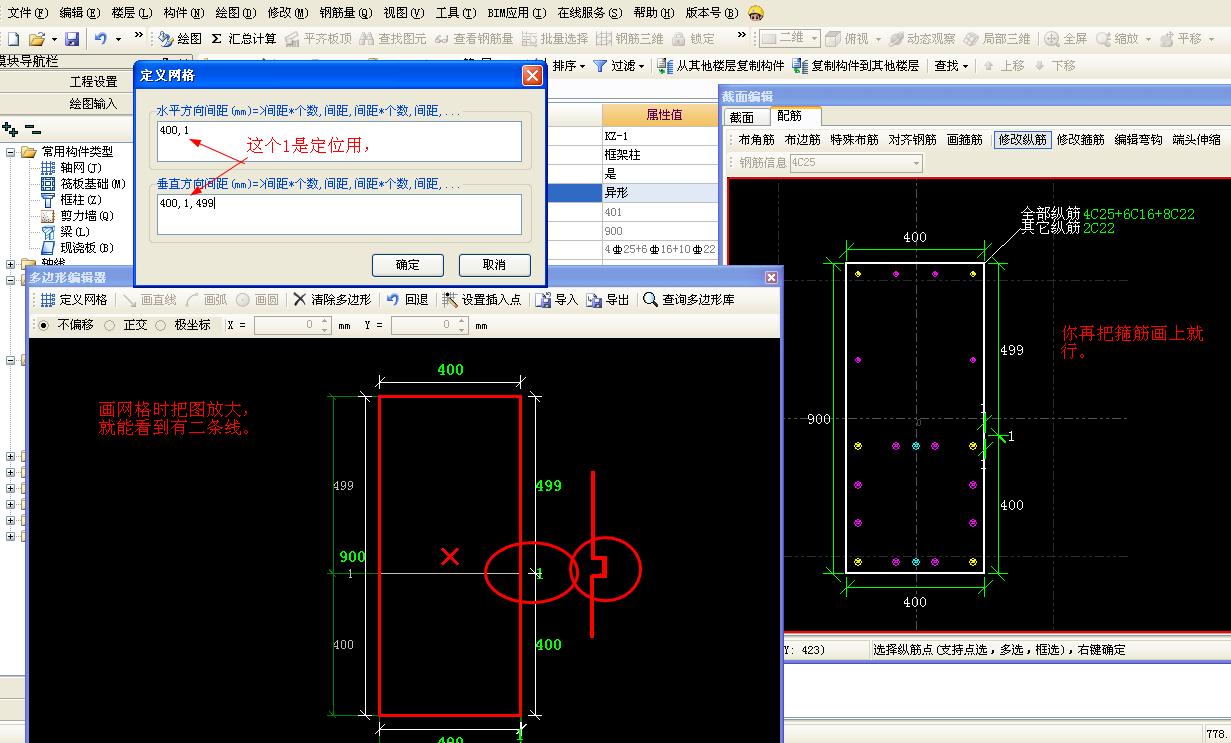Click the collapse-all minus icon in navigation panel

point(33,129)
